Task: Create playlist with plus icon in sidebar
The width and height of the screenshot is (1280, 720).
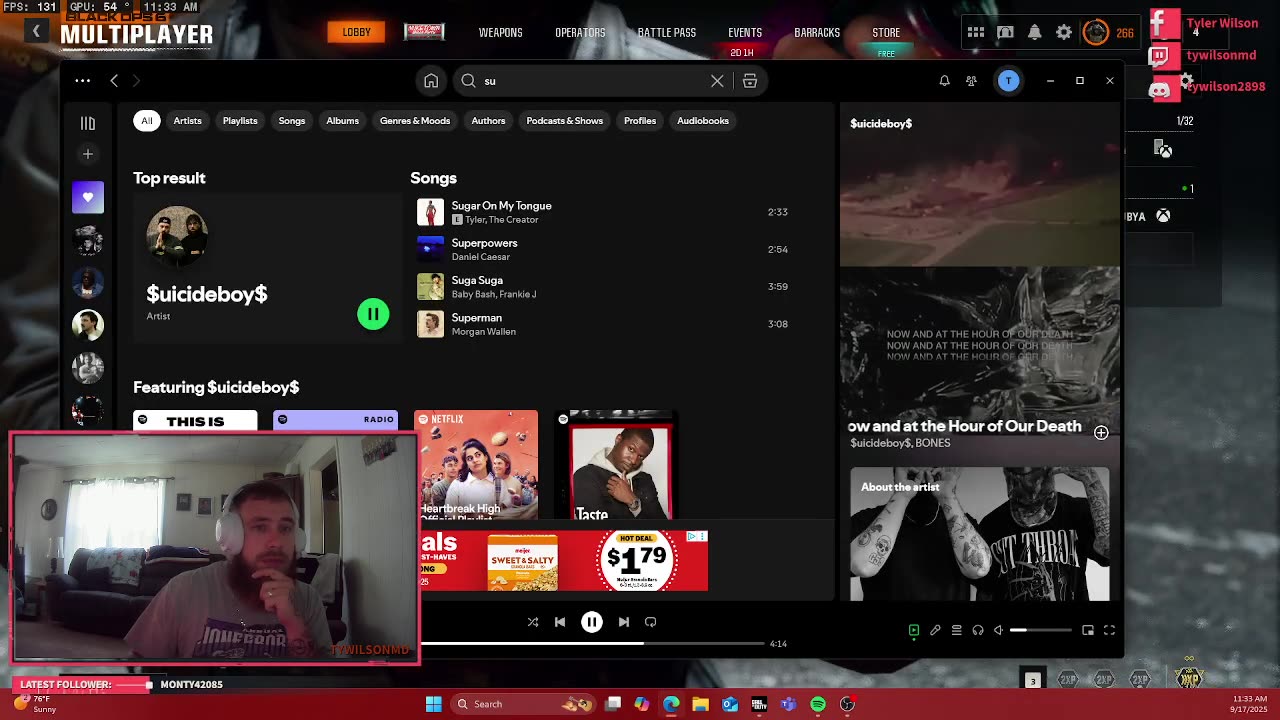Action: click(88, 154)
